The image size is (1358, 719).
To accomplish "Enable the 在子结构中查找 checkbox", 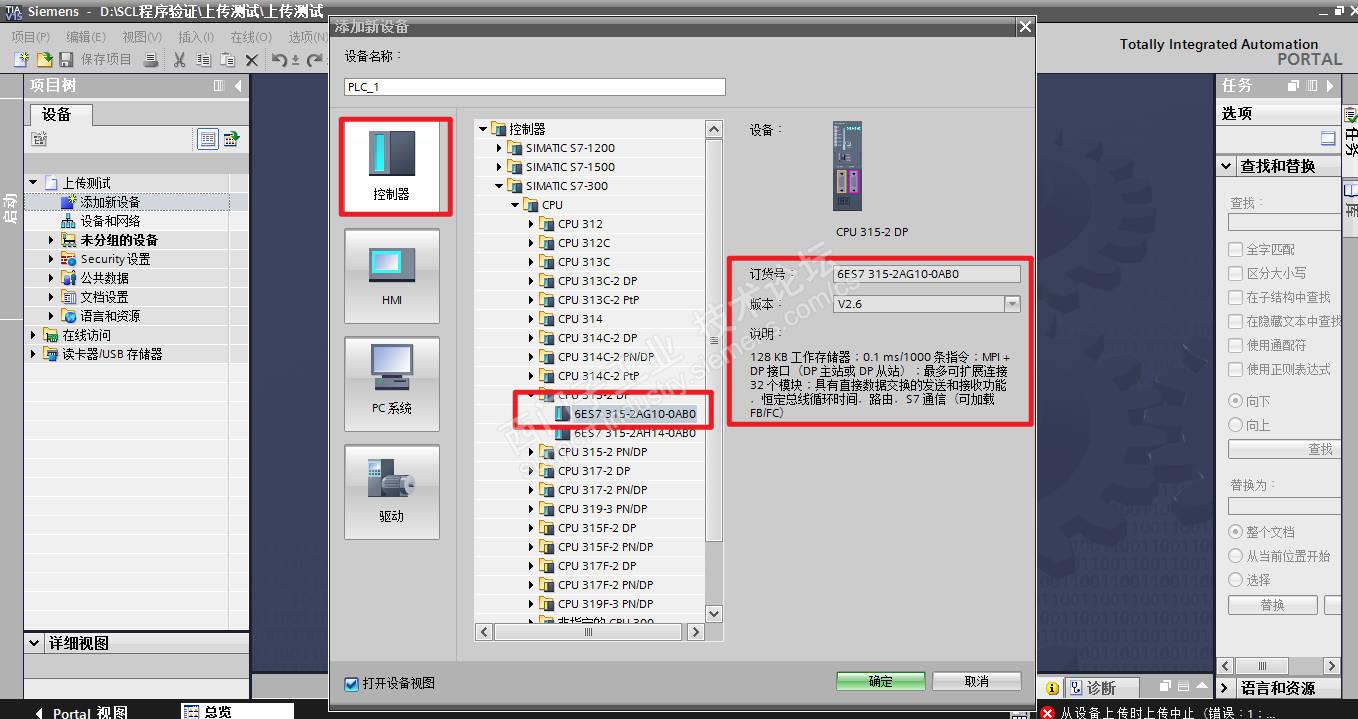I will pyautogui.click(x=1235, y=297).
